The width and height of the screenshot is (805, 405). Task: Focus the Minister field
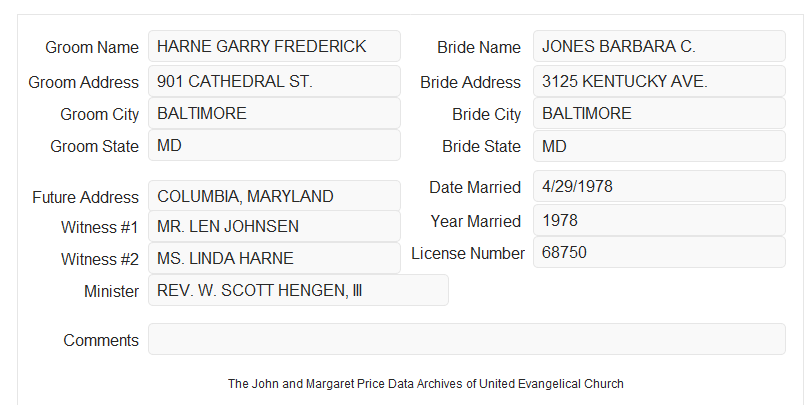[x=298, y=290]
